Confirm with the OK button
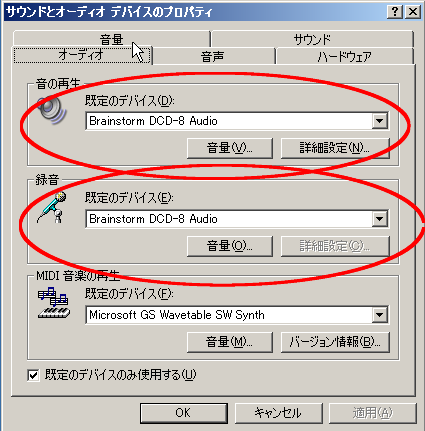 click(x=184, y=413)
